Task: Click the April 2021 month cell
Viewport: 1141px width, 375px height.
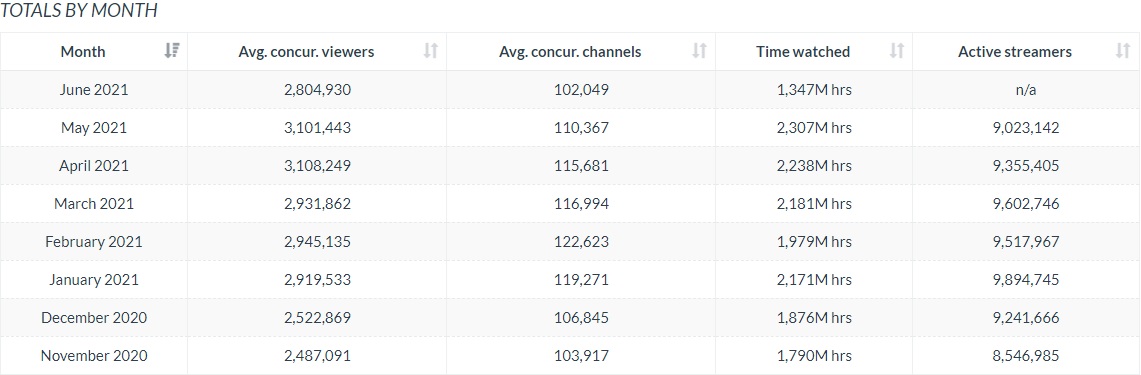Action: pos(94,165)
